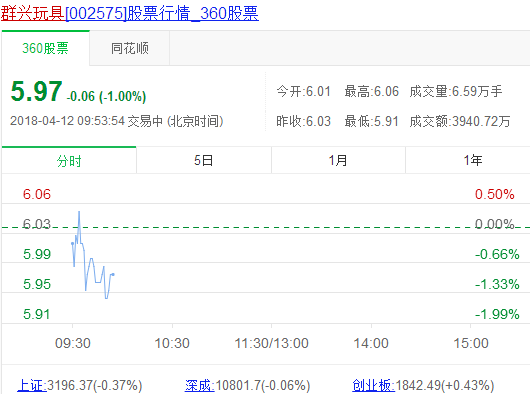Open the 深成 index link

tap(199, 385)
